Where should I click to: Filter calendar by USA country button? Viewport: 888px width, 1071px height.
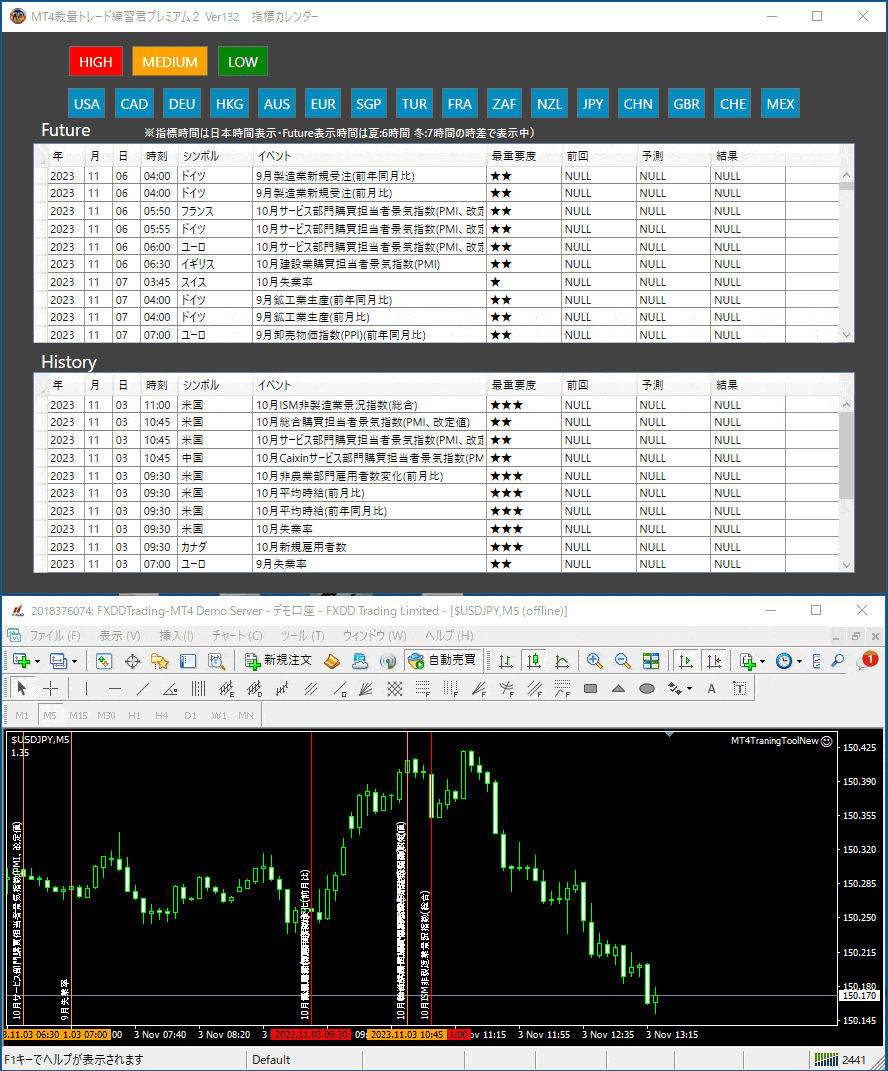(x=87, y=104)
